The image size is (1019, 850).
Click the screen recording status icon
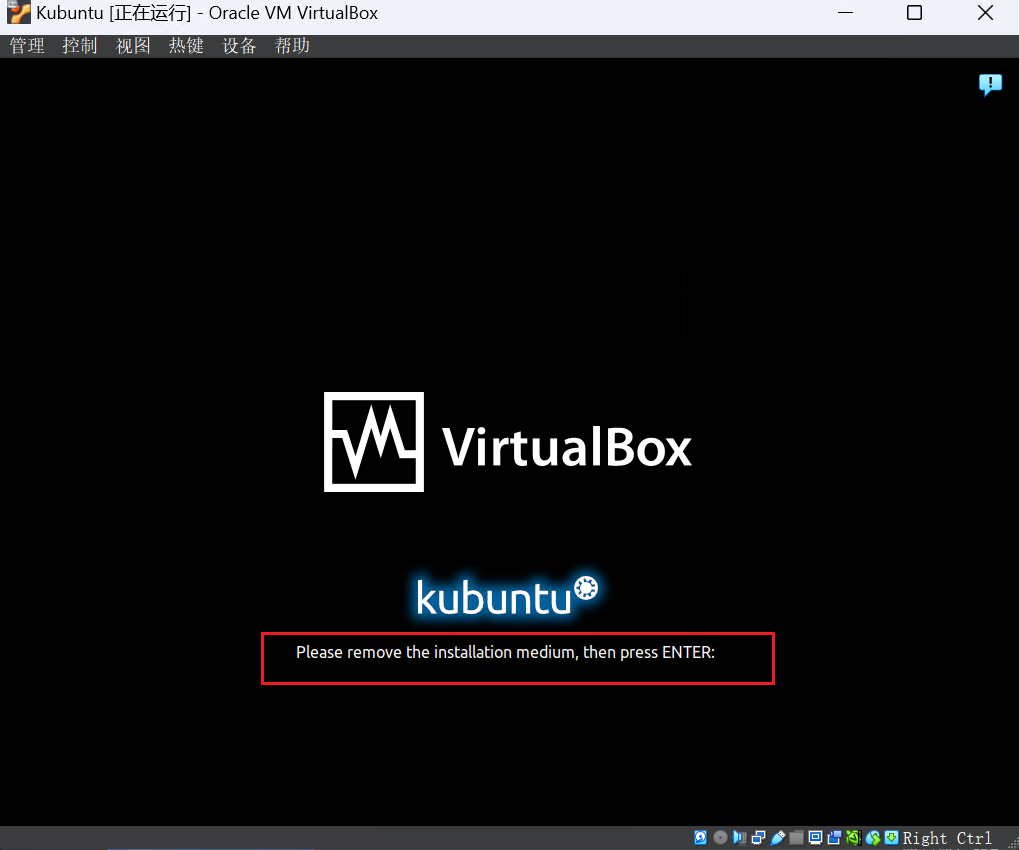[x=834, y=838]
